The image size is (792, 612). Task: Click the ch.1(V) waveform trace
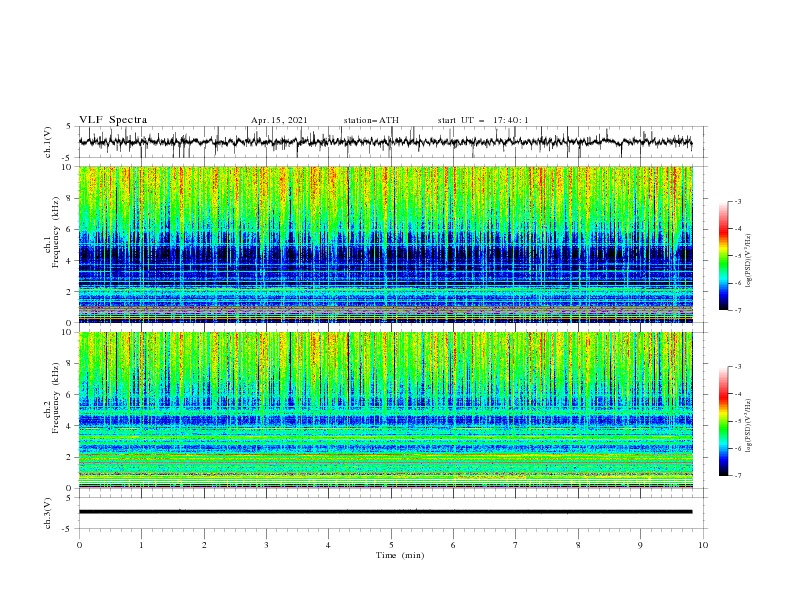385,142
